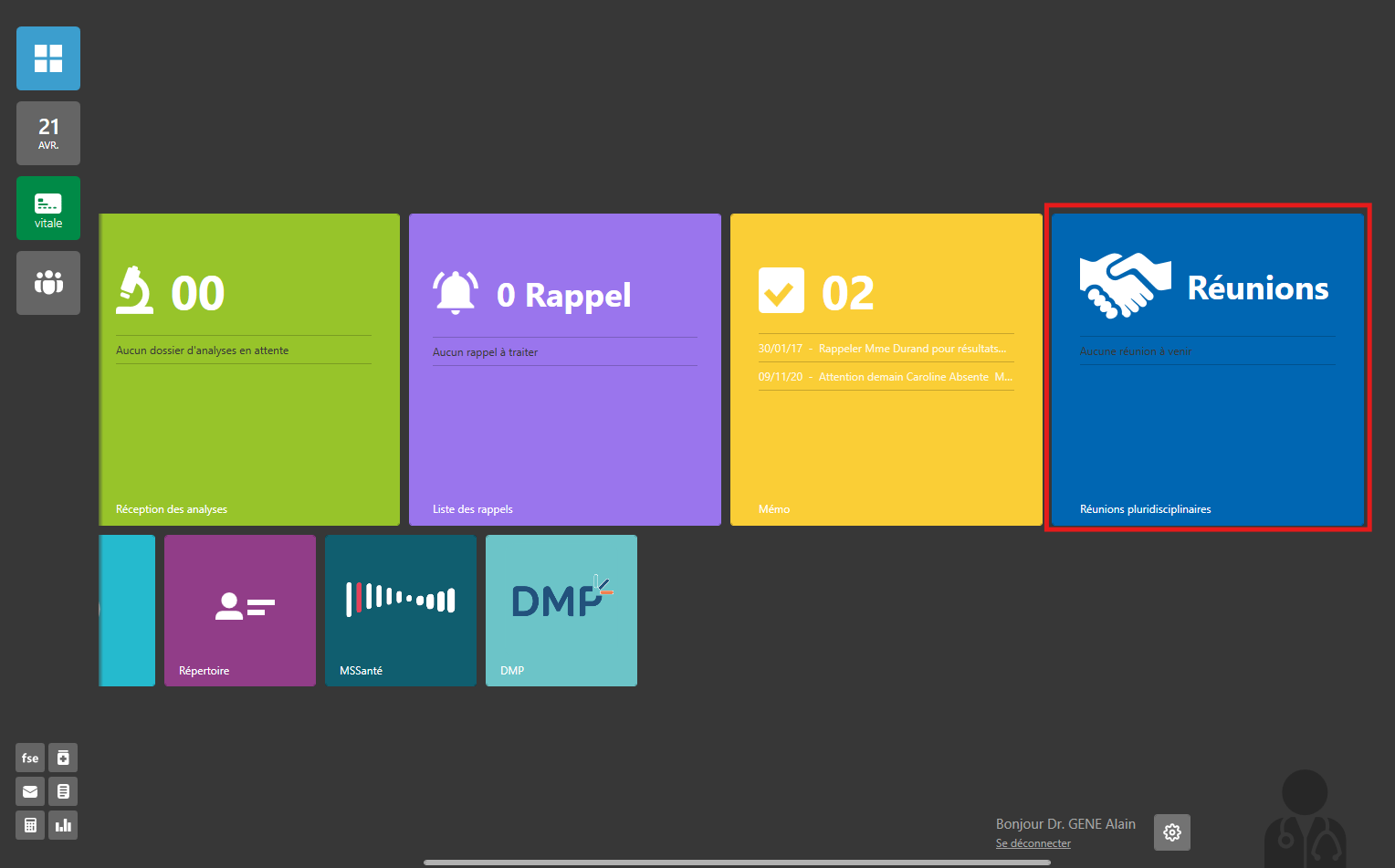Screen dimensions: 1395x868
Task: Open the MSSanté tile
Action: point(401,611)
